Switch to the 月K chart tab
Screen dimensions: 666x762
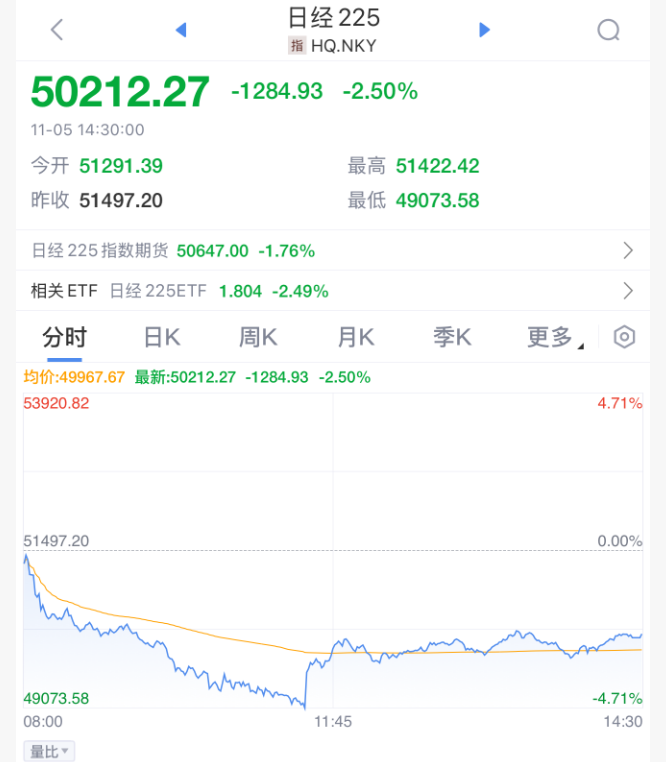pyautogui.click(x=355, y=337)
